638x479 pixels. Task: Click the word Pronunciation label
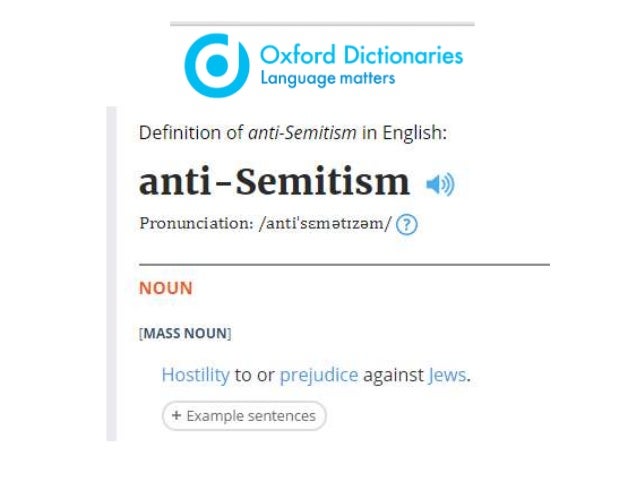(197, 223)
